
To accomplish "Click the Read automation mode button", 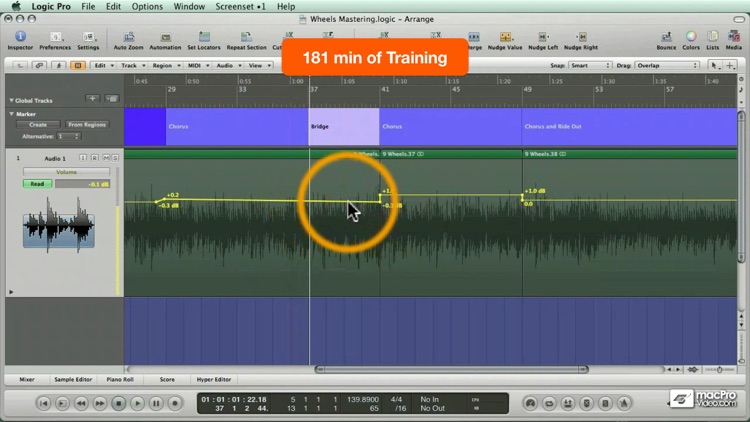I will pos(37,184).
